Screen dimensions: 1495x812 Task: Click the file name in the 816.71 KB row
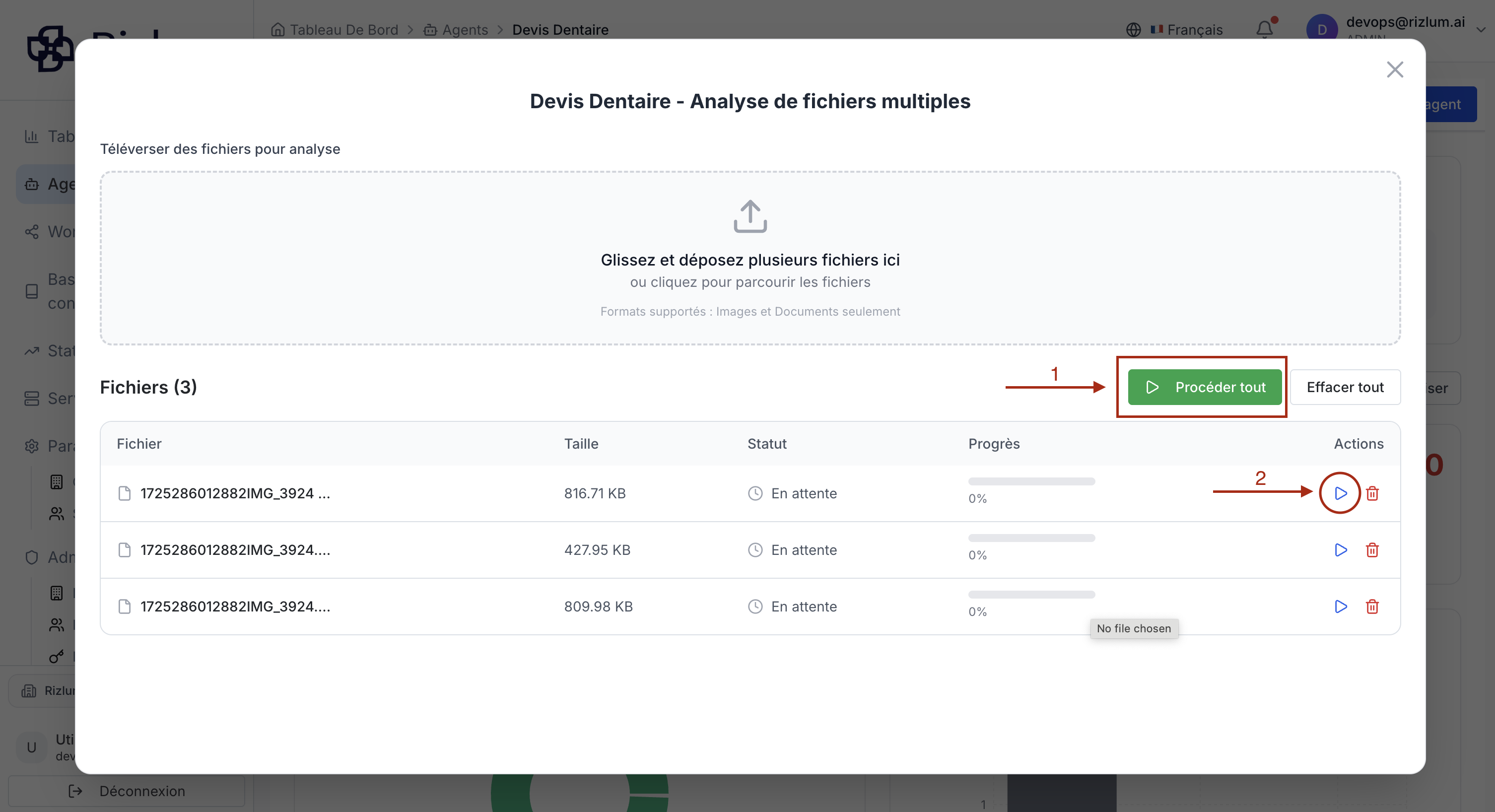235,493
